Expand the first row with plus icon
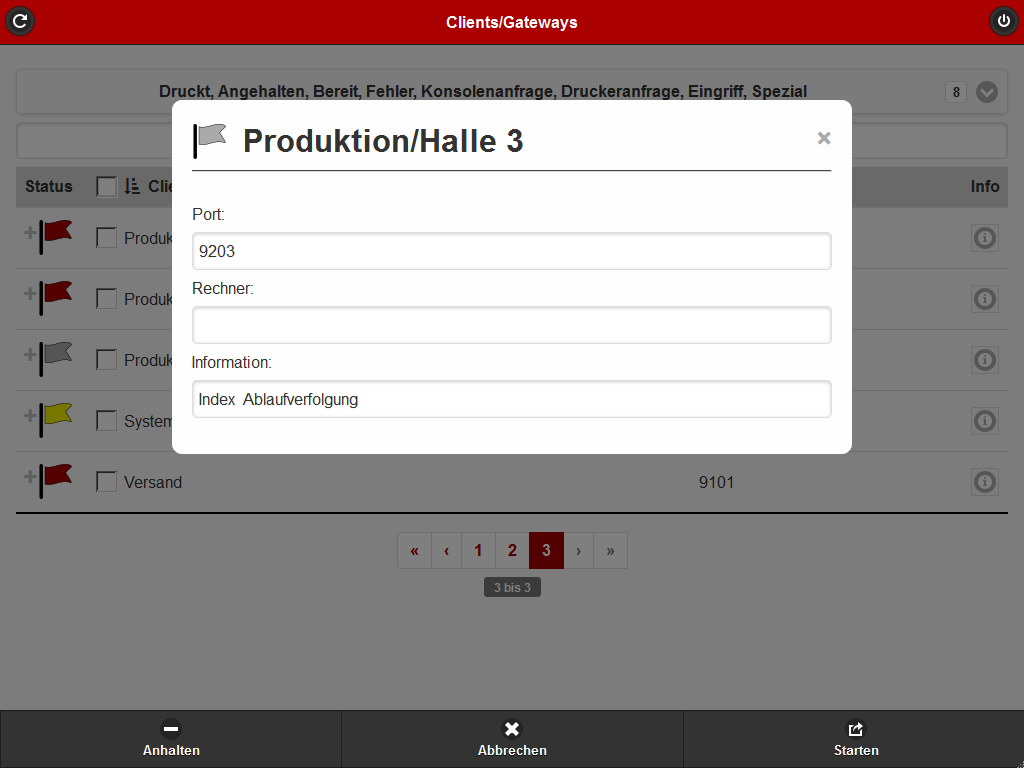The width and height of the screenshot is (1024, 768). pos(30,232)
